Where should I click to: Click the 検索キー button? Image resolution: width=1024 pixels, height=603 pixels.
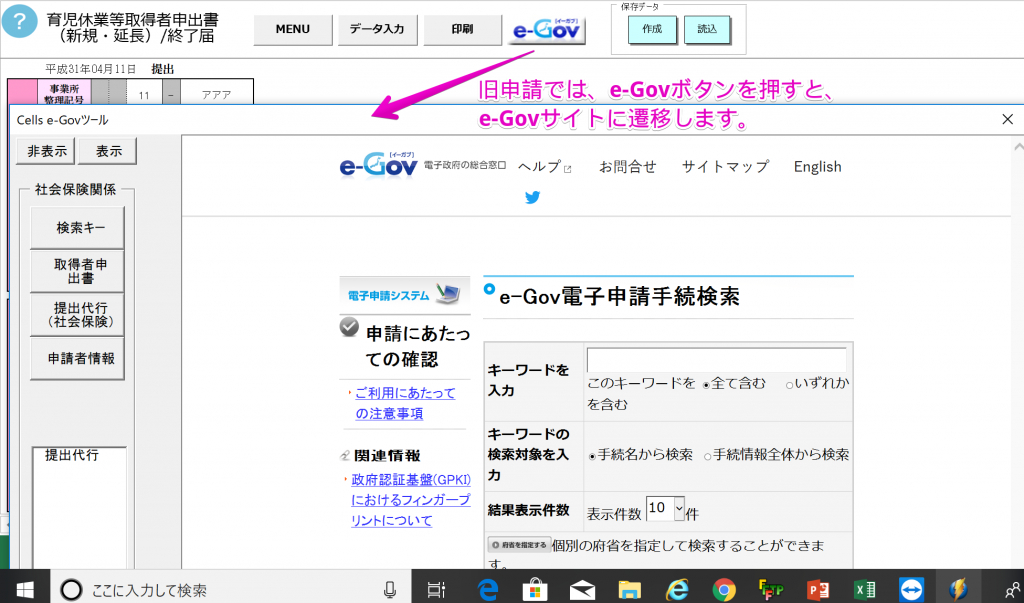point(78,227)
